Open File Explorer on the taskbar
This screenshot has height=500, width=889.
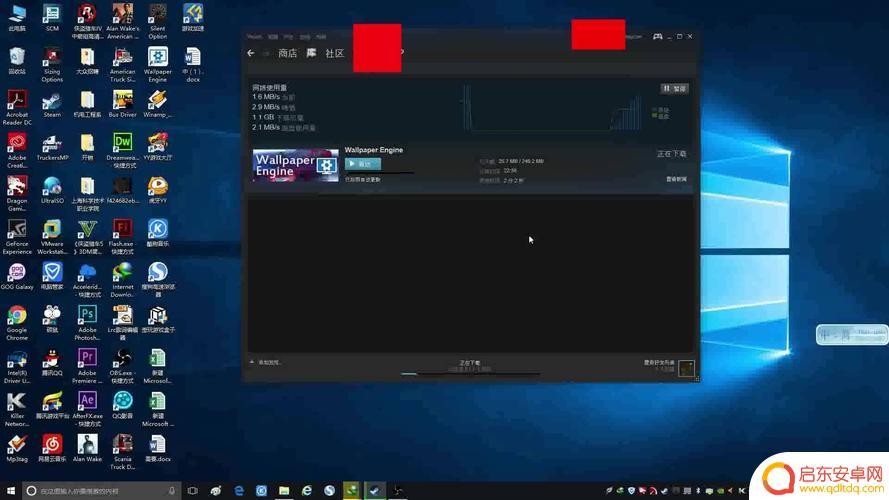284,490
